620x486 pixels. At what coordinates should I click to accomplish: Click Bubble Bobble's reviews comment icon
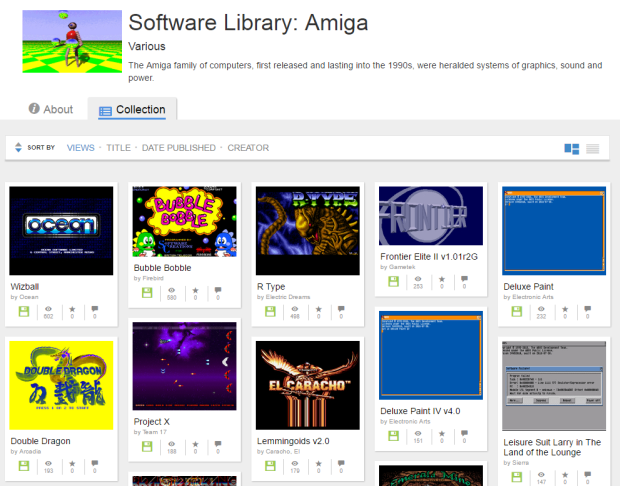(218, 290)
